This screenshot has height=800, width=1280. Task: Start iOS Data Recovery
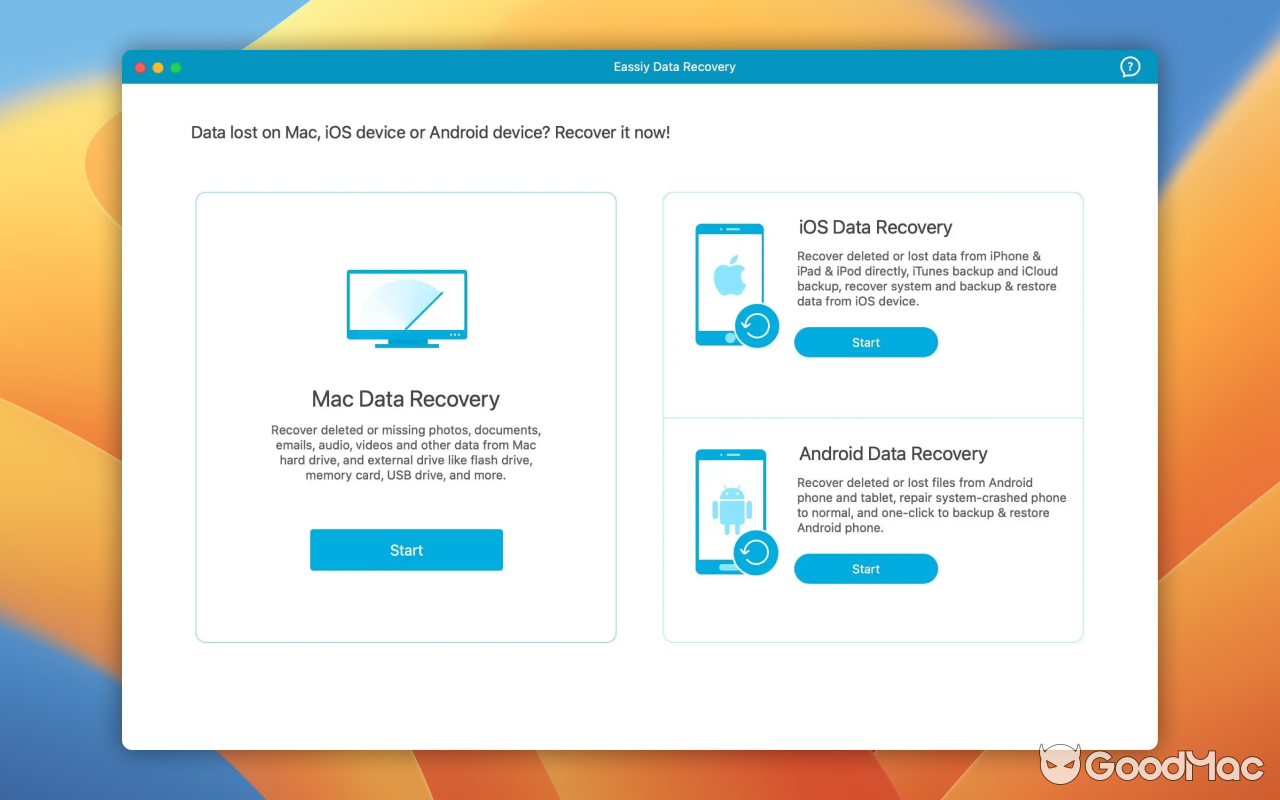(x=866, y=342)
